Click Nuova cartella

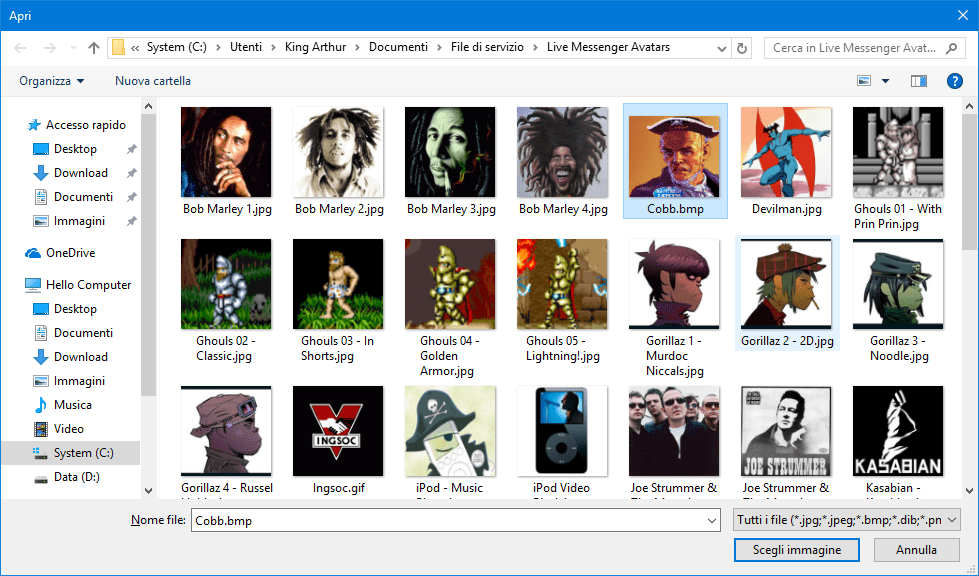point(153,81)
